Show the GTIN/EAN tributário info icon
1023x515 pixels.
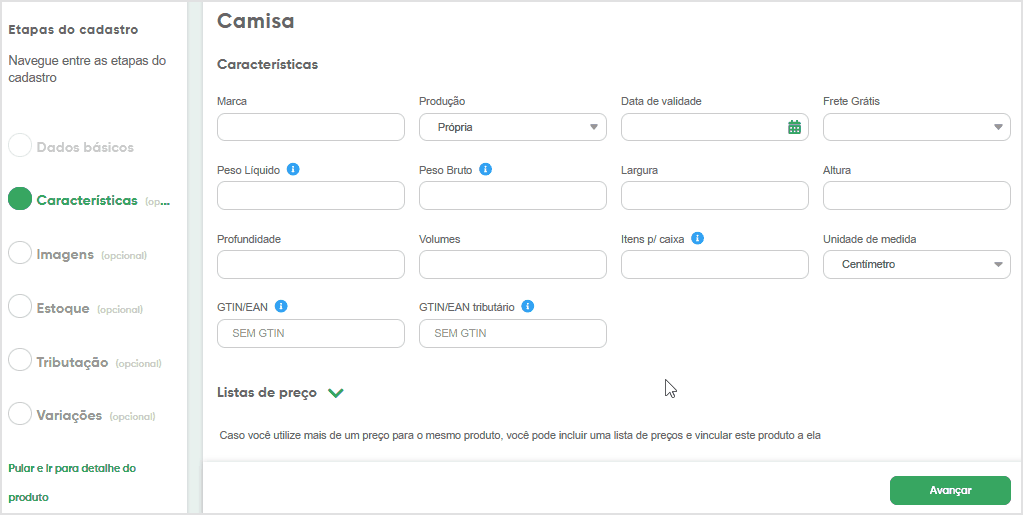tap(528, 306)
